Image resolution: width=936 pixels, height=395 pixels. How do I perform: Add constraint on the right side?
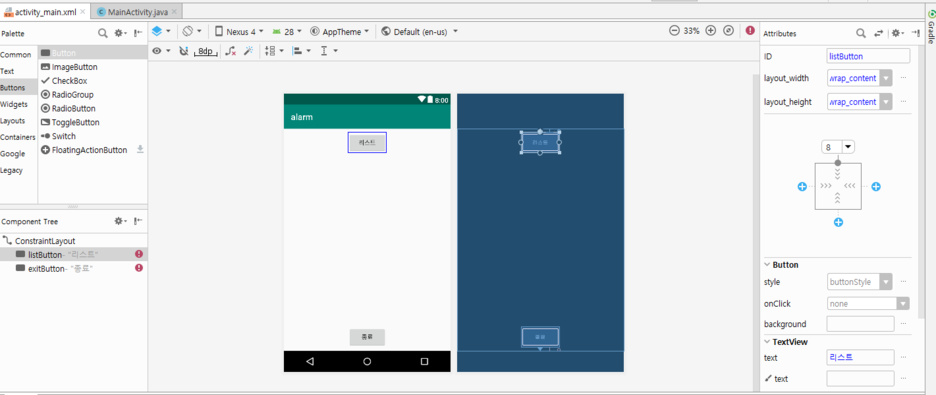pos(876,187)
